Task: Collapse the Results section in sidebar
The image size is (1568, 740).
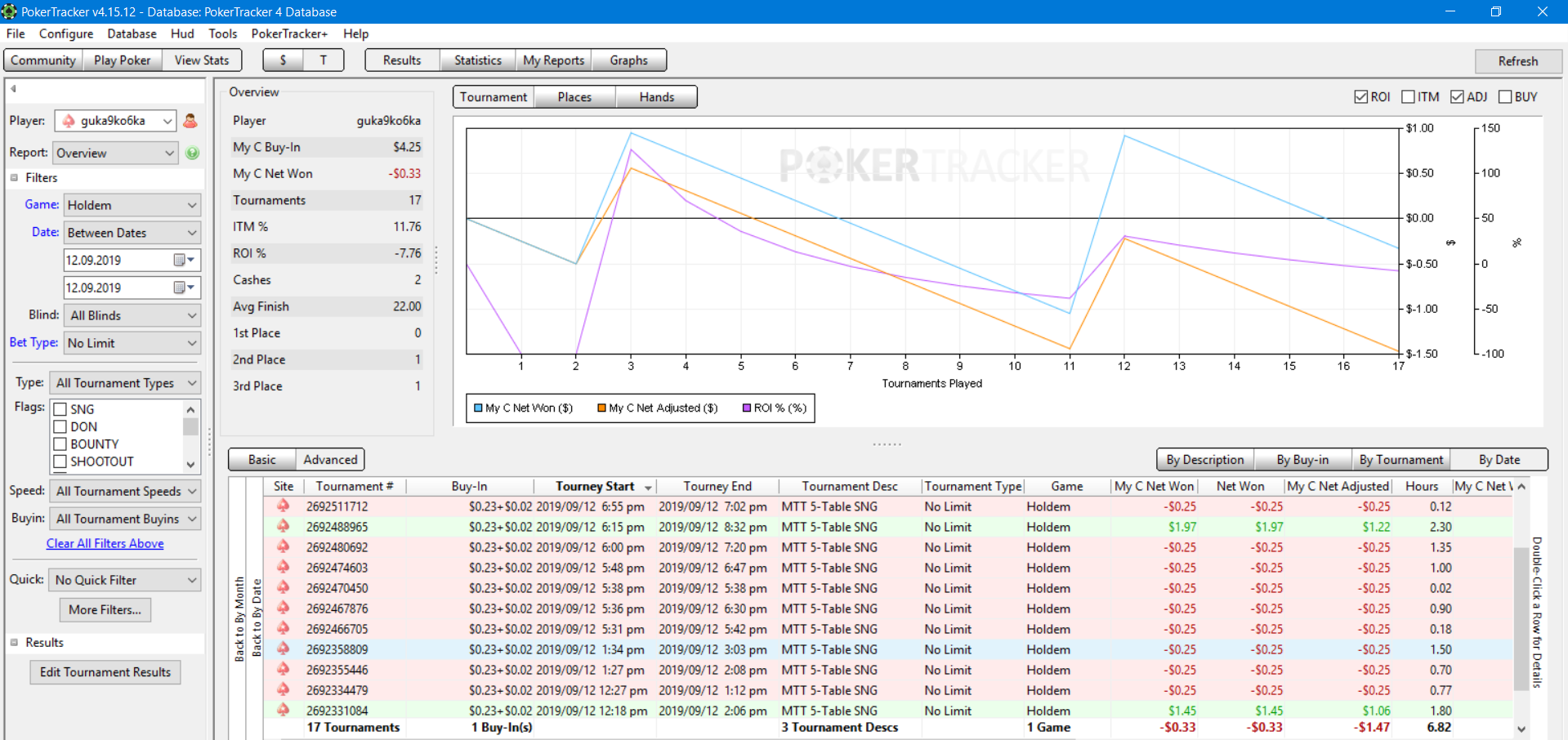Action: (x=14, y=642)
